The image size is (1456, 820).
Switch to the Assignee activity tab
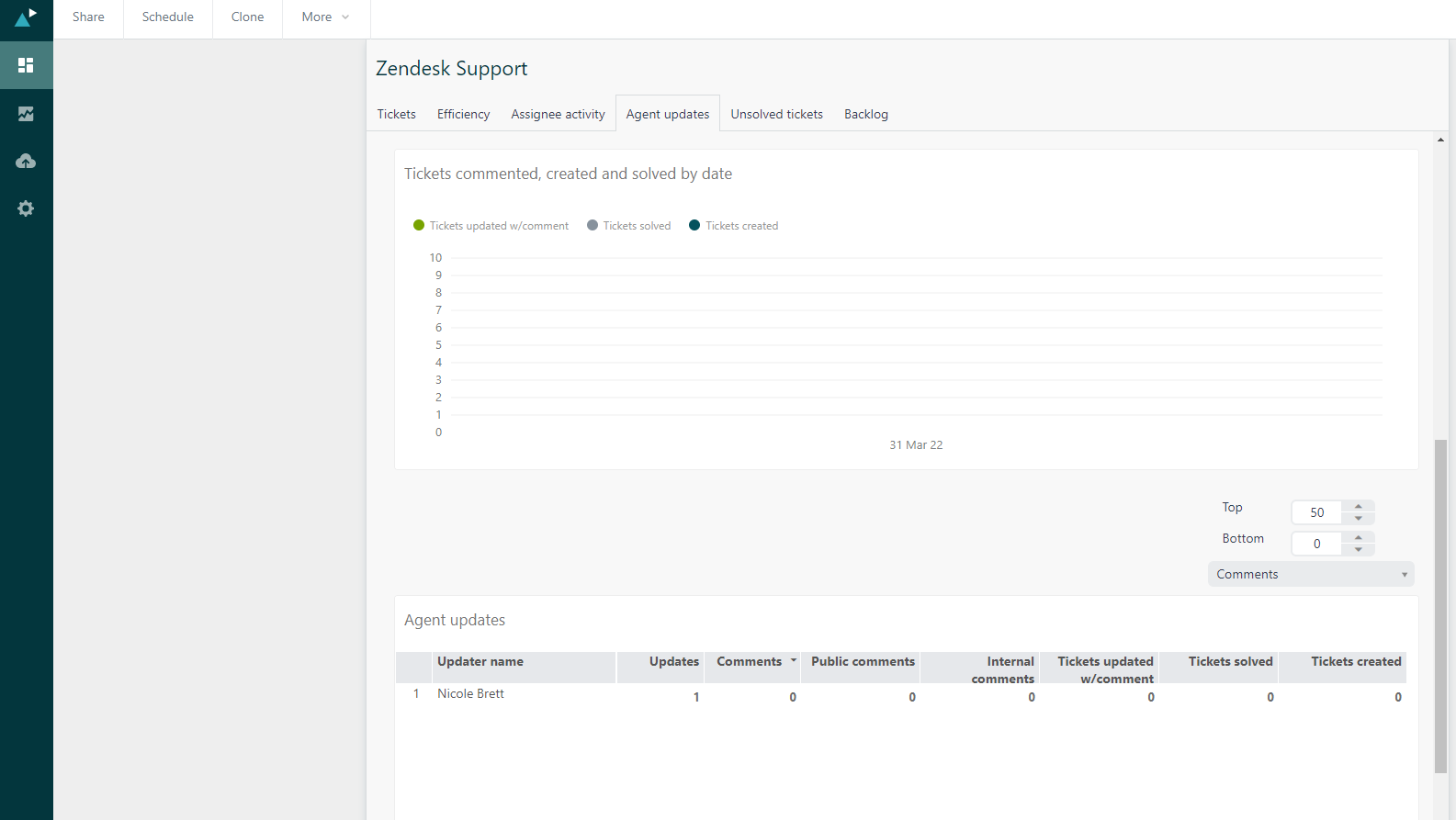pyautogui.click(x=559, y=114)
